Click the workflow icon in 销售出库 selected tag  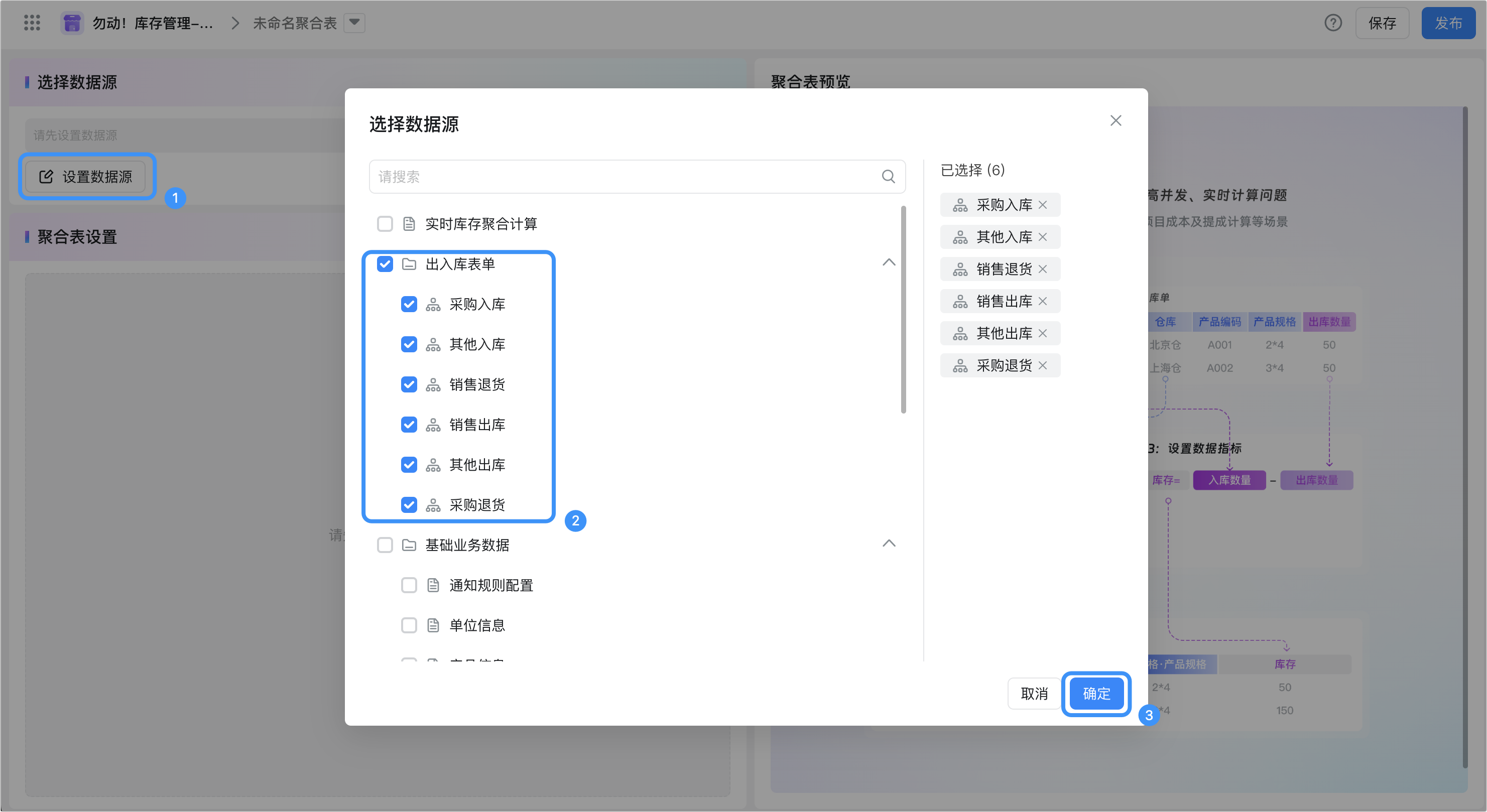pos(960,301)
